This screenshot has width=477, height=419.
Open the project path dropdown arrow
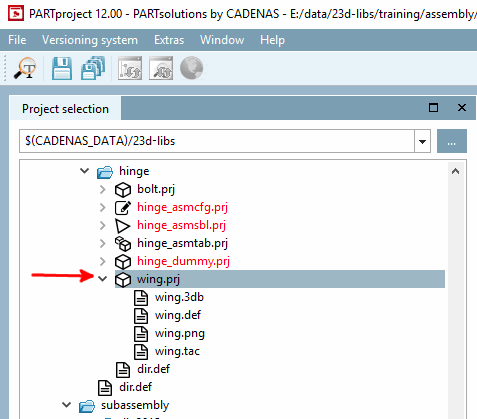pyautogui.click(x=422, y=141)
